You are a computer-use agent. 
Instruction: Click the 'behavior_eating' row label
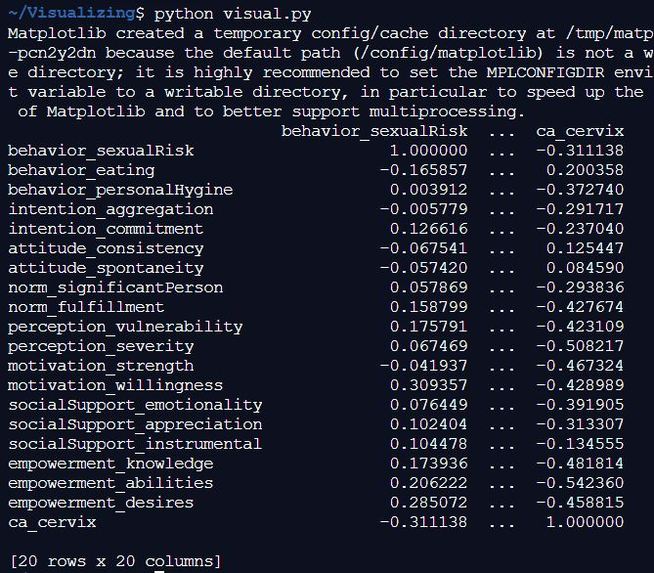pyautogui.click(x=81, y=171)
